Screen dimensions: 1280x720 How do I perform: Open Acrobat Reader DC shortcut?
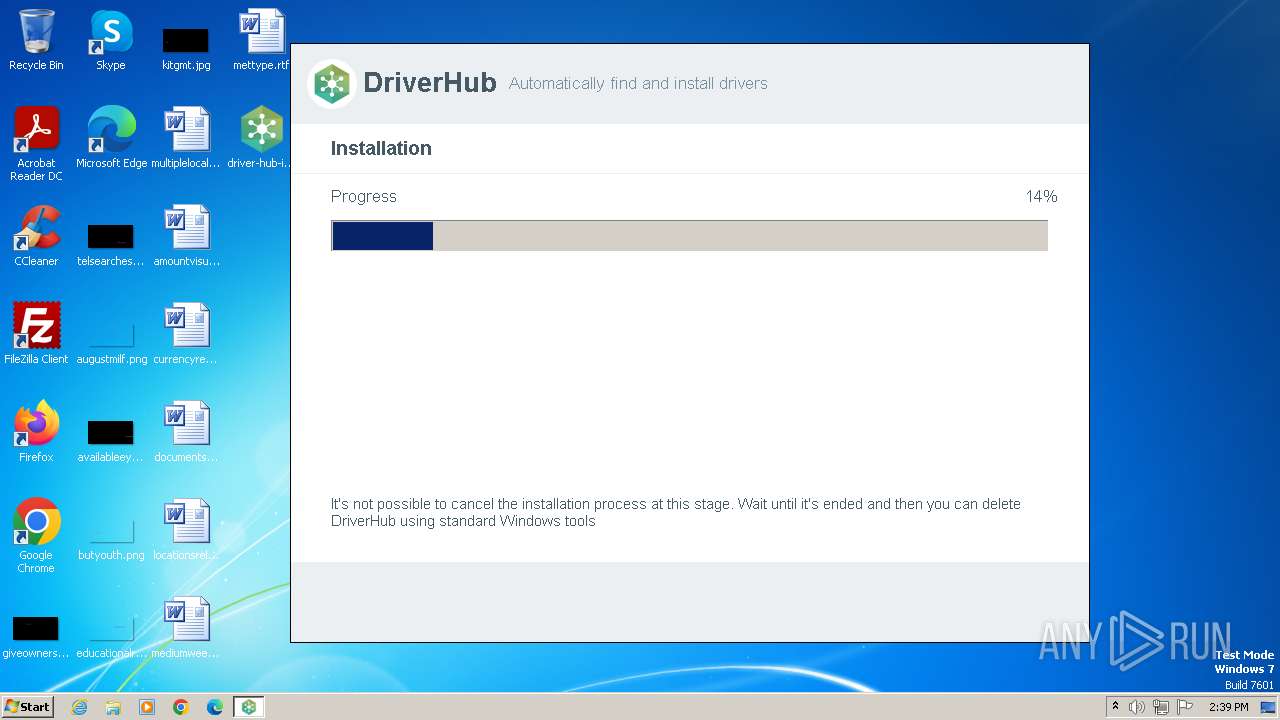click(x=36, y=144)
